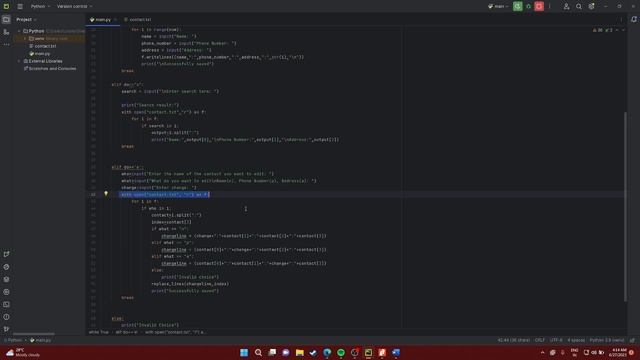Open the main run configuration dropdown

click(x=498, y=7)
